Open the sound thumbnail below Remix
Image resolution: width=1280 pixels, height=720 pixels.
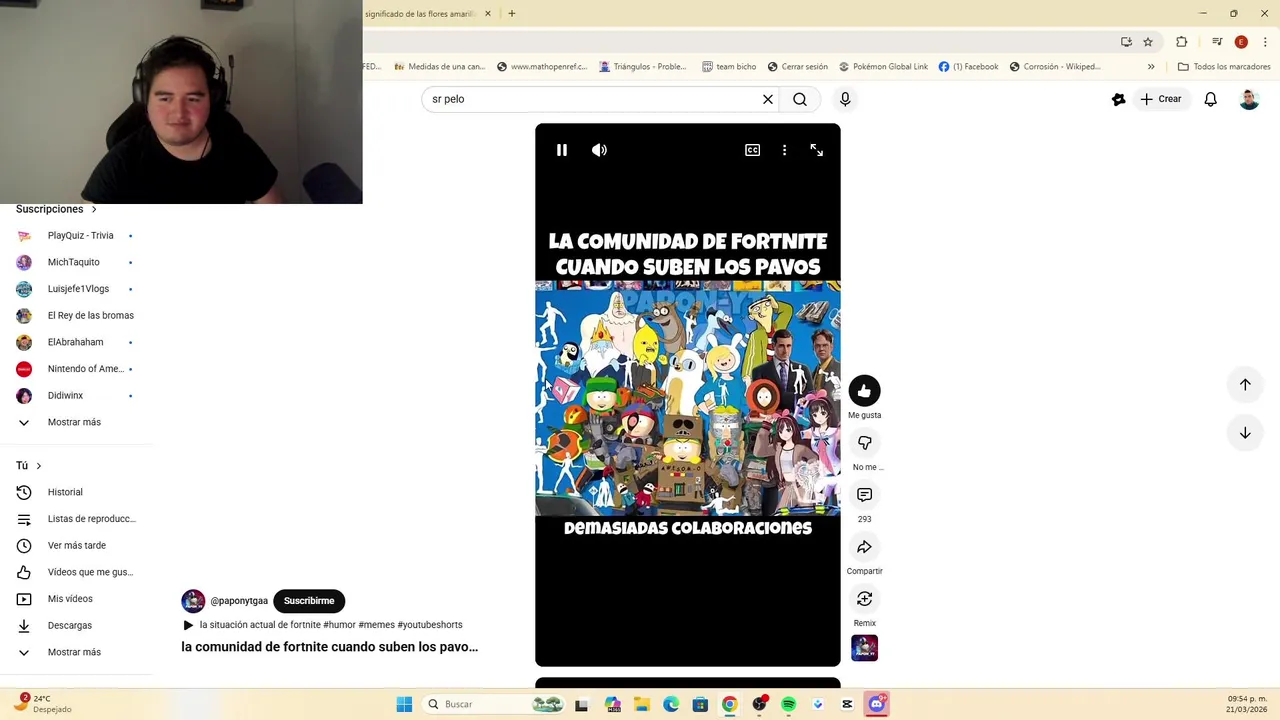point(865,648)
